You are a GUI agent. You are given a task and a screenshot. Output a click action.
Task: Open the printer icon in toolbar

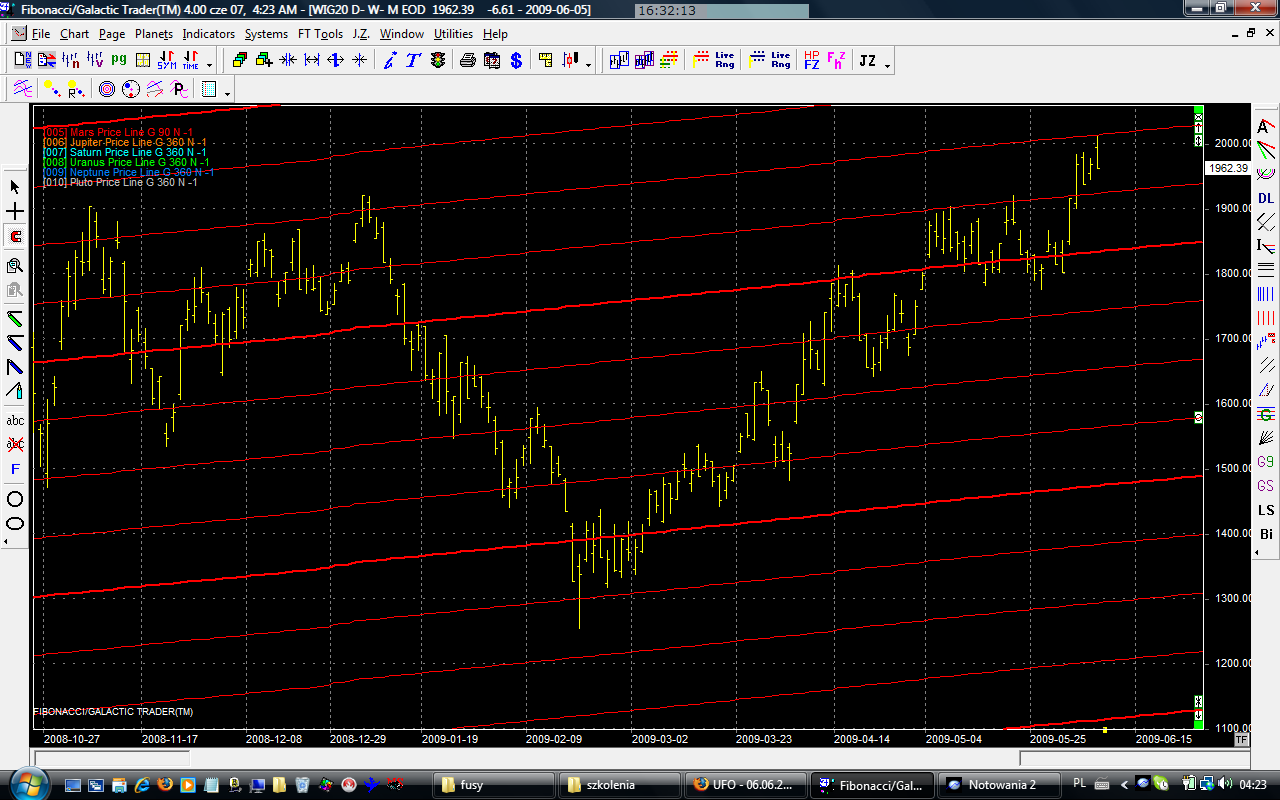[467, 61]
